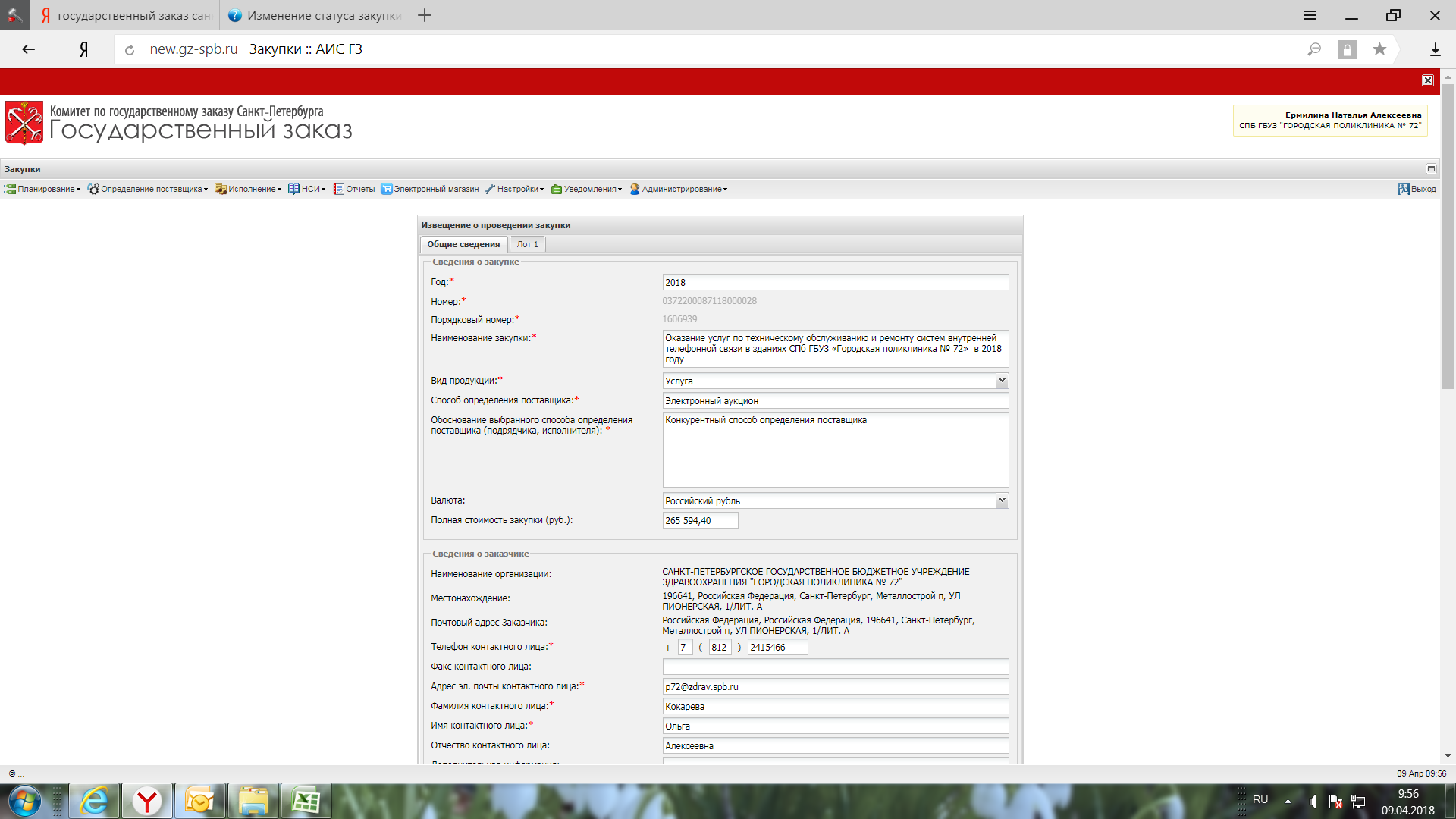Viewport: 1456px width, 819px height.
Task: Open Yandex Browser from the taskbar
Action: pyautogui.click(x=147, y=802)
